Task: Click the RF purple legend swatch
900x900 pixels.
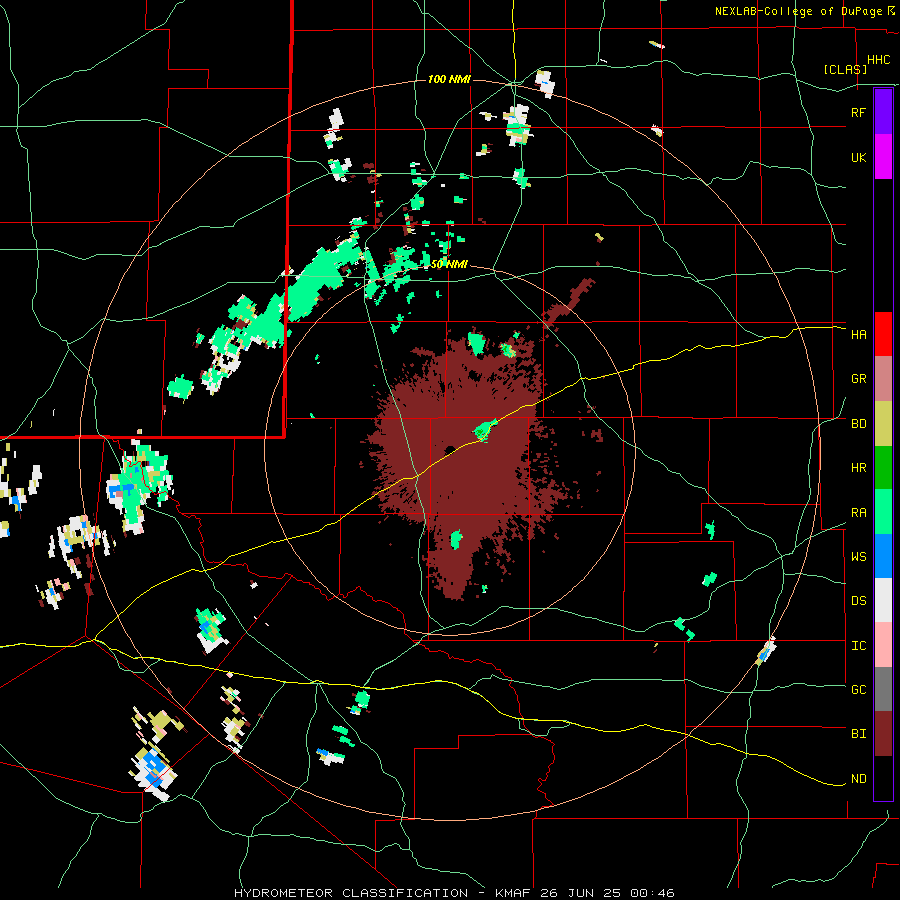Action: coord(883,112)
